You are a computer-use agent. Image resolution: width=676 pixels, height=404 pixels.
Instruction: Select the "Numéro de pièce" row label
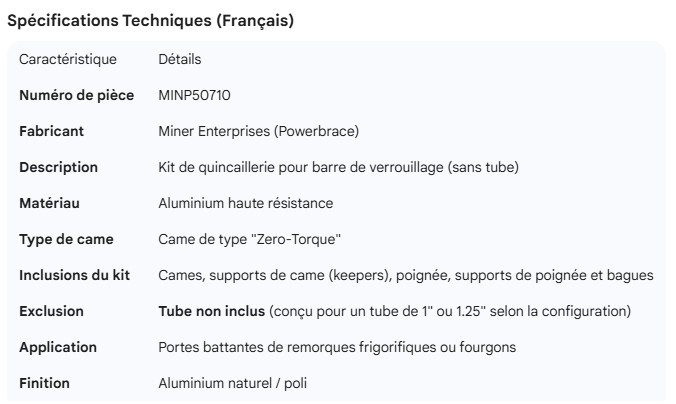click(x=75, y=95)
